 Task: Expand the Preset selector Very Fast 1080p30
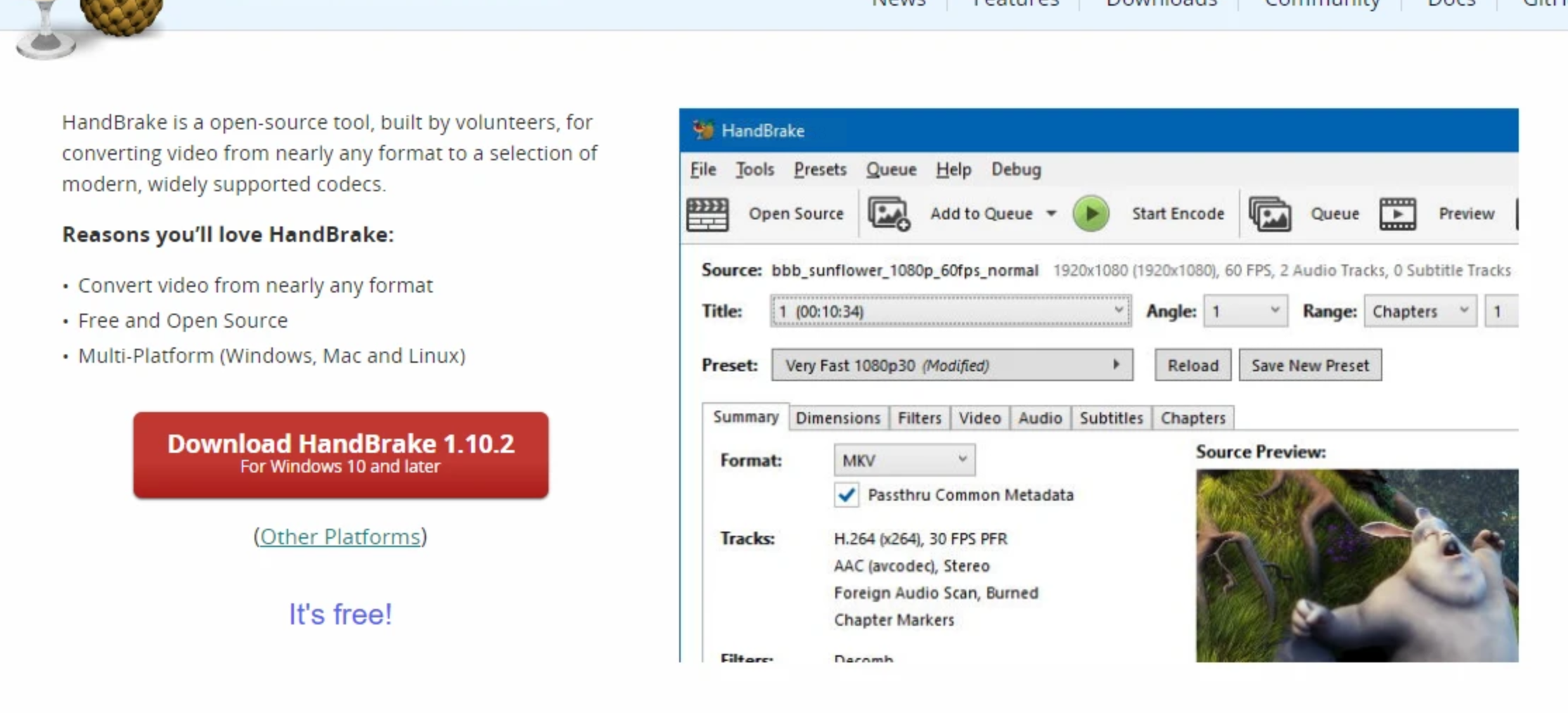pos(952,365)
